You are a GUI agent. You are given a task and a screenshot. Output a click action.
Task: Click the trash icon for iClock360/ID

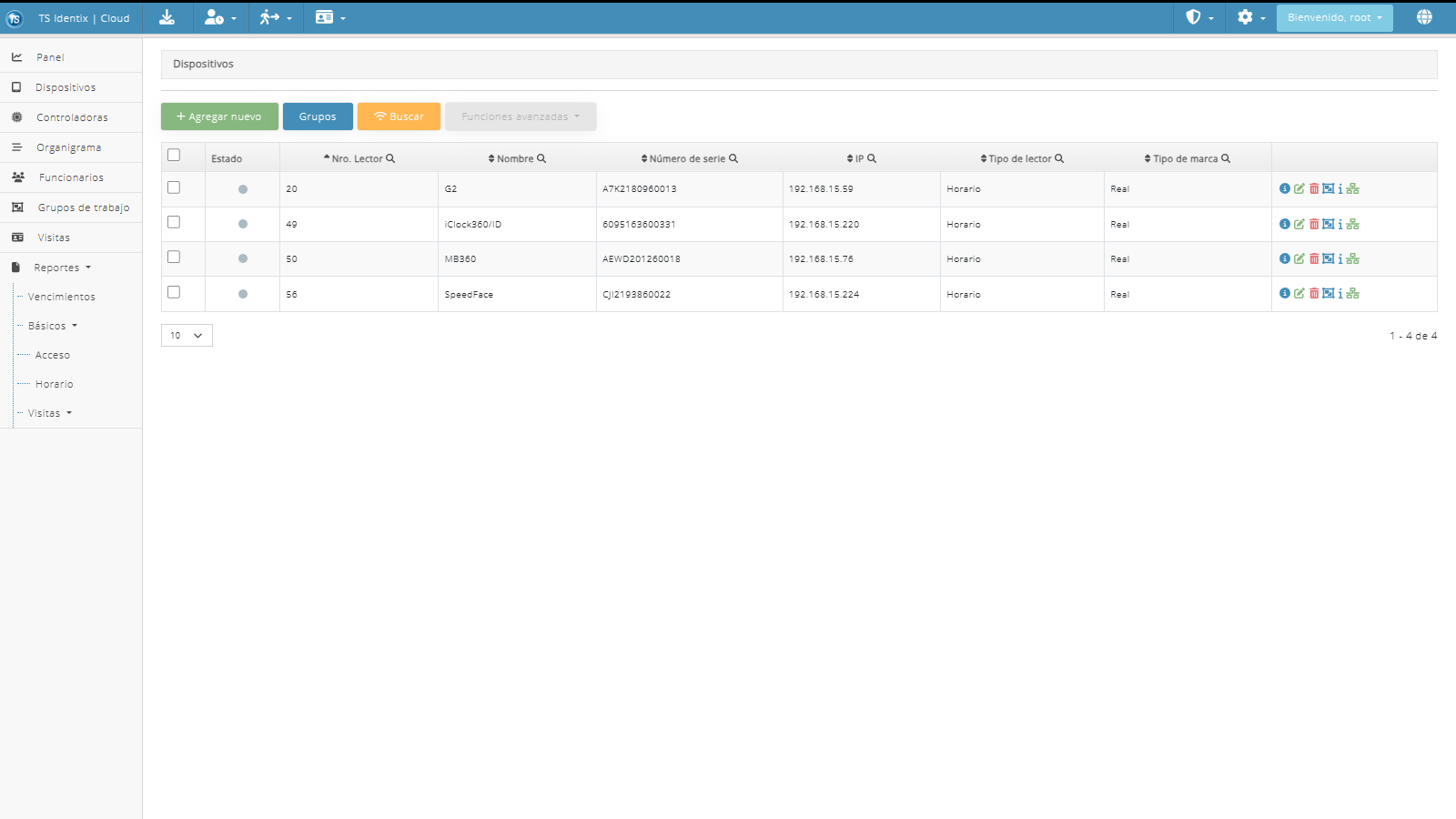click(1314, 224)
